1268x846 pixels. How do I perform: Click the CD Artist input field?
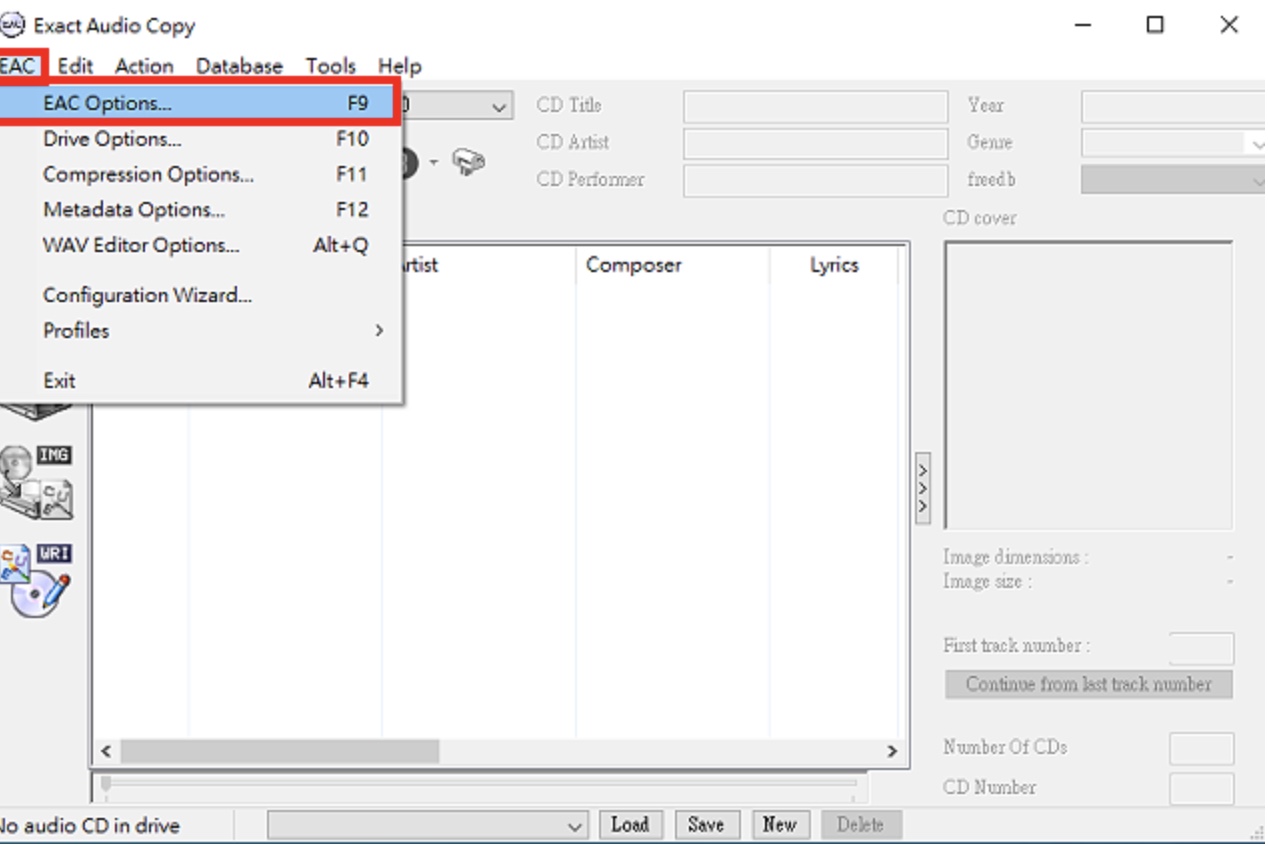(x=815, y=143)
